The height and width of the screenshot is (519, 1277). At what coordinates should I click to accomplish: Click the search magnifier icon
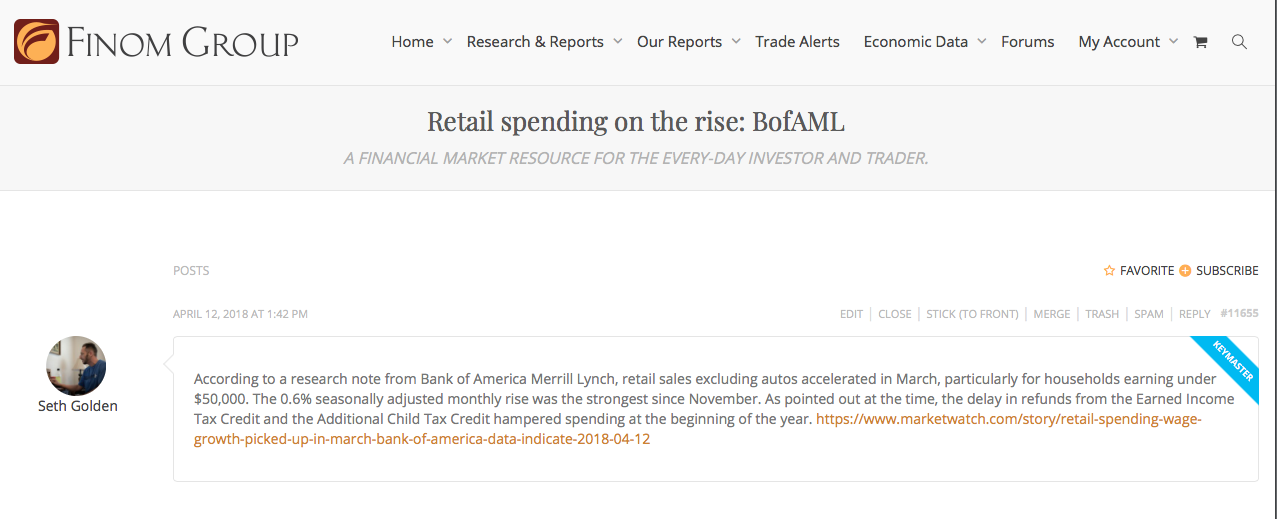1239,42
